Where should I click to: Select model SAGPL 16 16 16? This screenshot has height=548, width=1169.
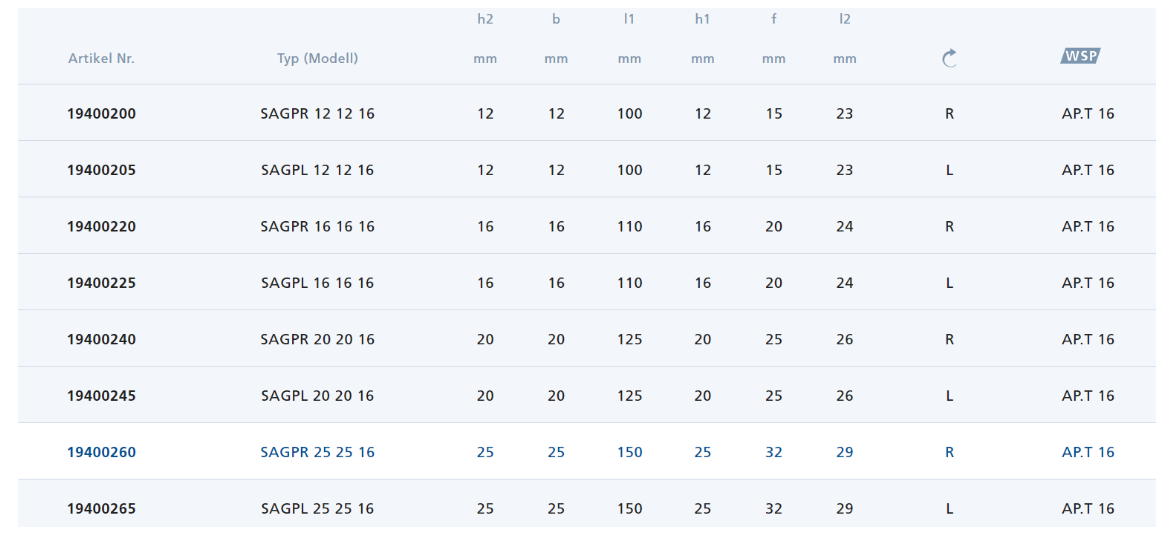(x=318, y=283)
